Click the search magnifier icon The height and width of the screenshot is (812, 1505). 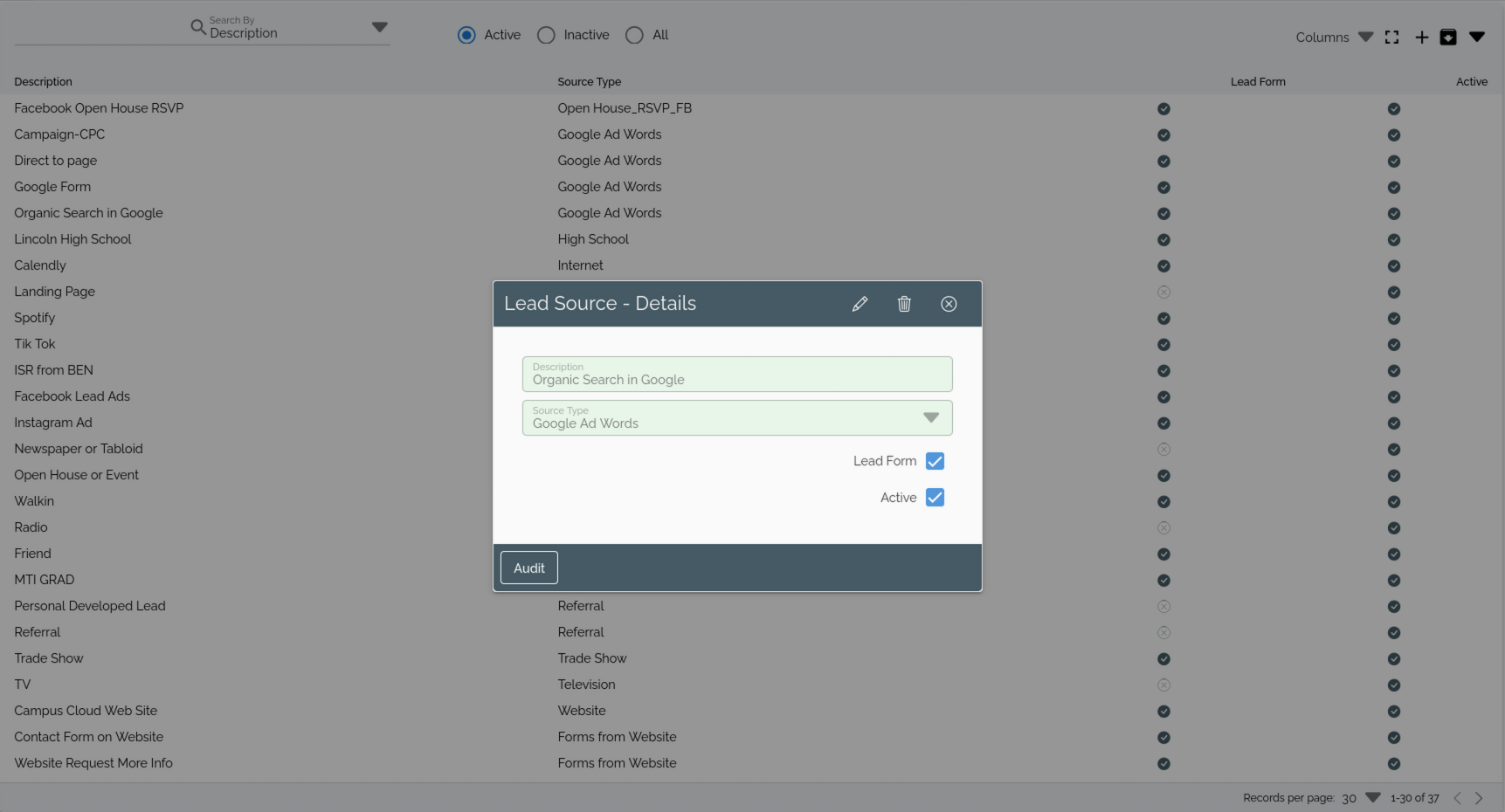198,27
